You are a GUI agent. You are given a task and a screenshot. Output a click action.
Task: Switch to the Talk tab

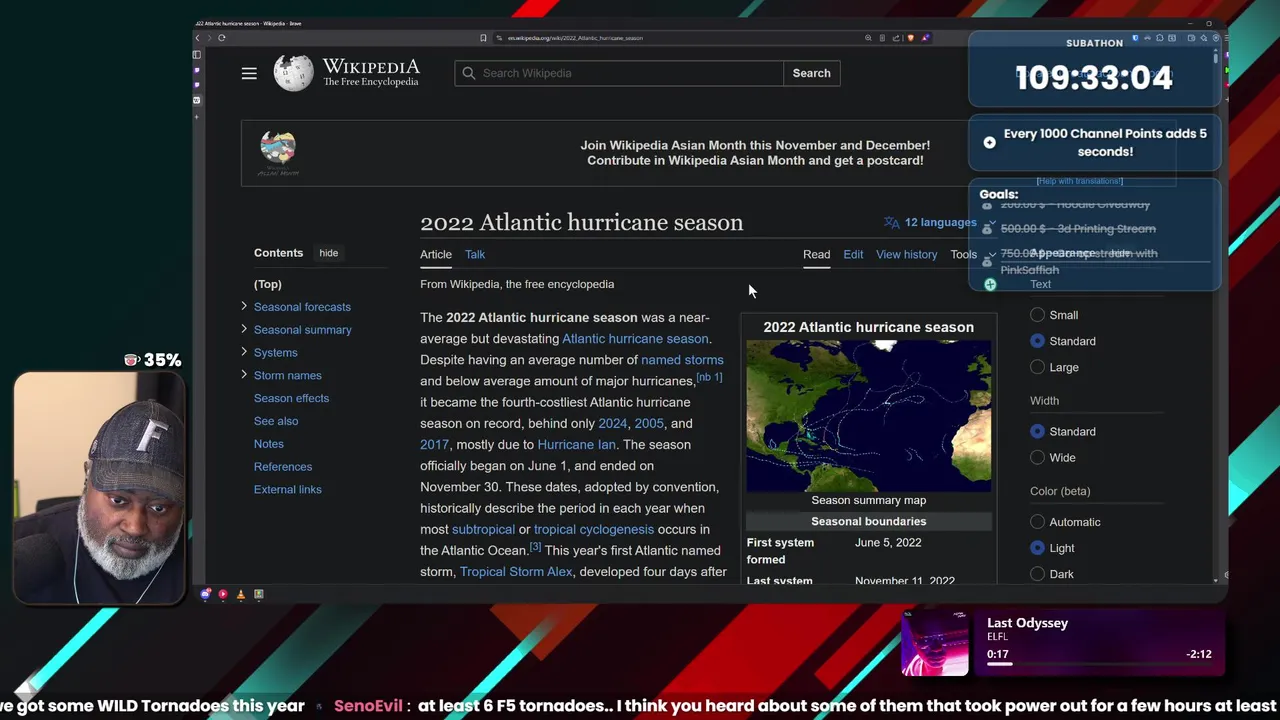(475, 254)
